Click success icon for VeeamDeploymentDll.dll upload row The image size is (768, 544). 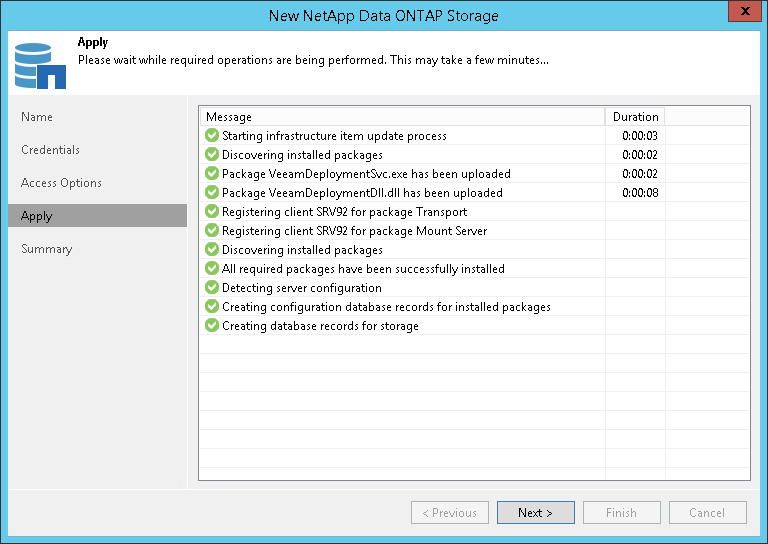click(x=211, y=193)
